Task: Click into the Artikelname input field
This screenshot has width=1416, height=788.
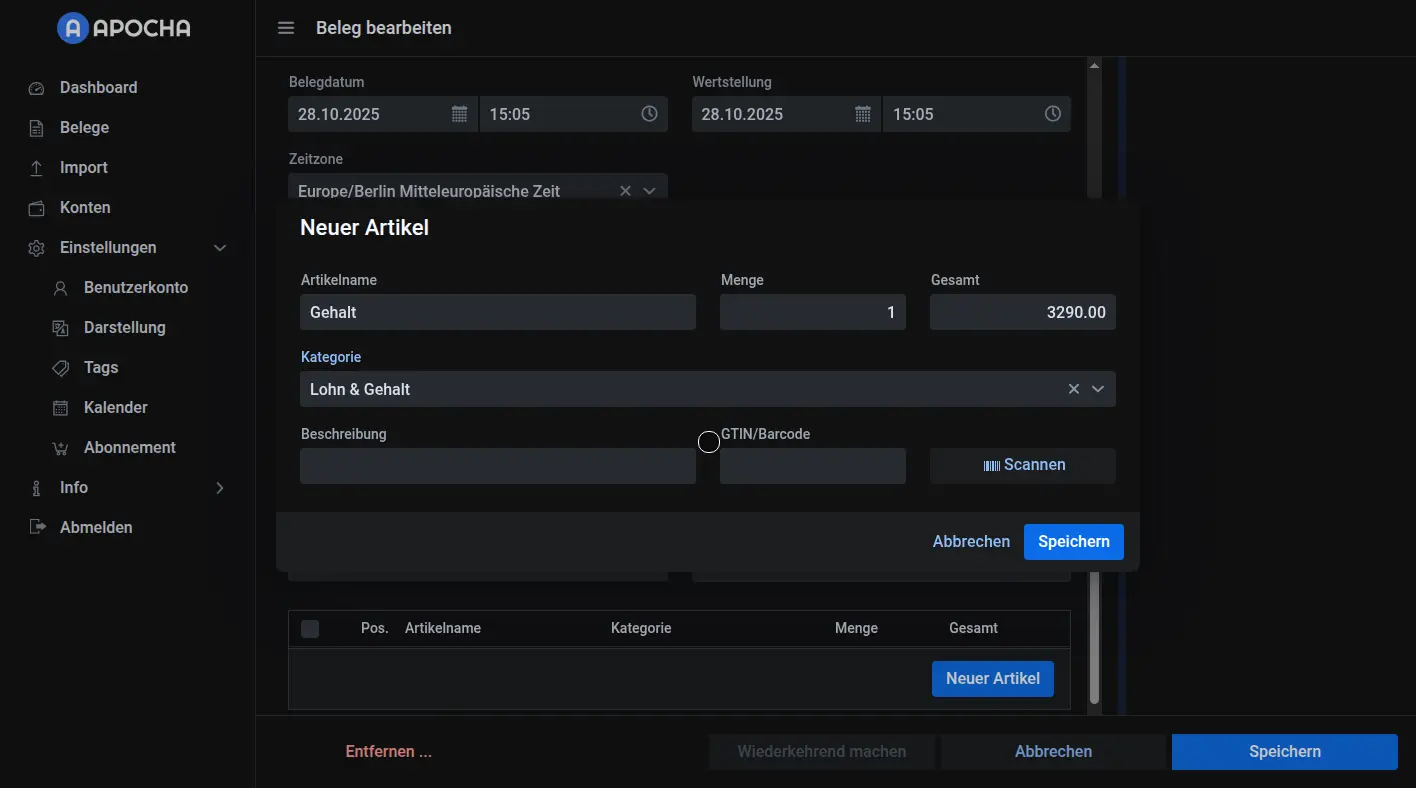Action: tap(497, 313)
